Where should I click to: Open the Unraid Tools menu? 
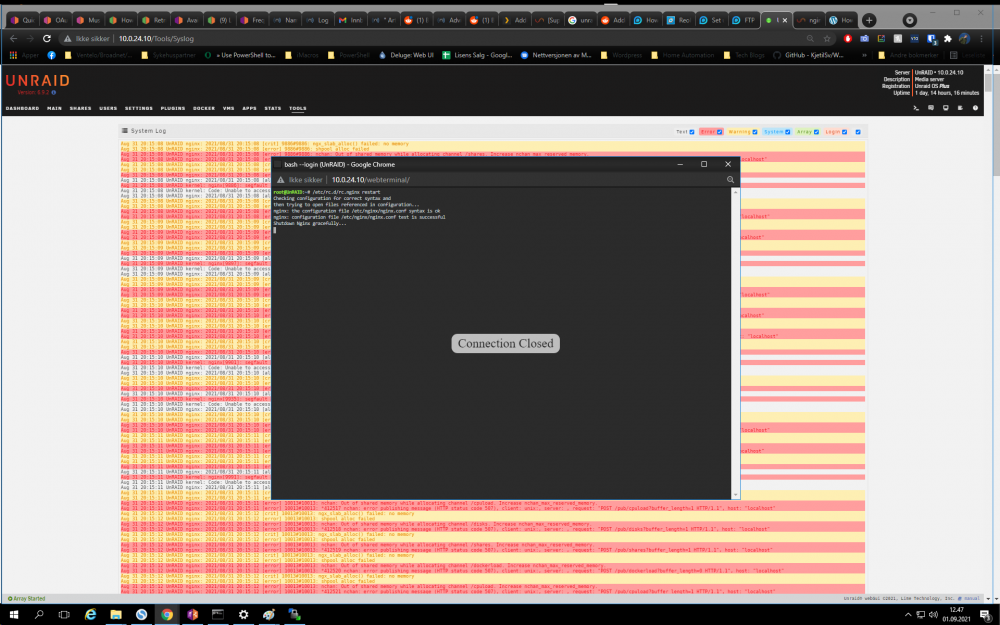[x=297, y=108]
